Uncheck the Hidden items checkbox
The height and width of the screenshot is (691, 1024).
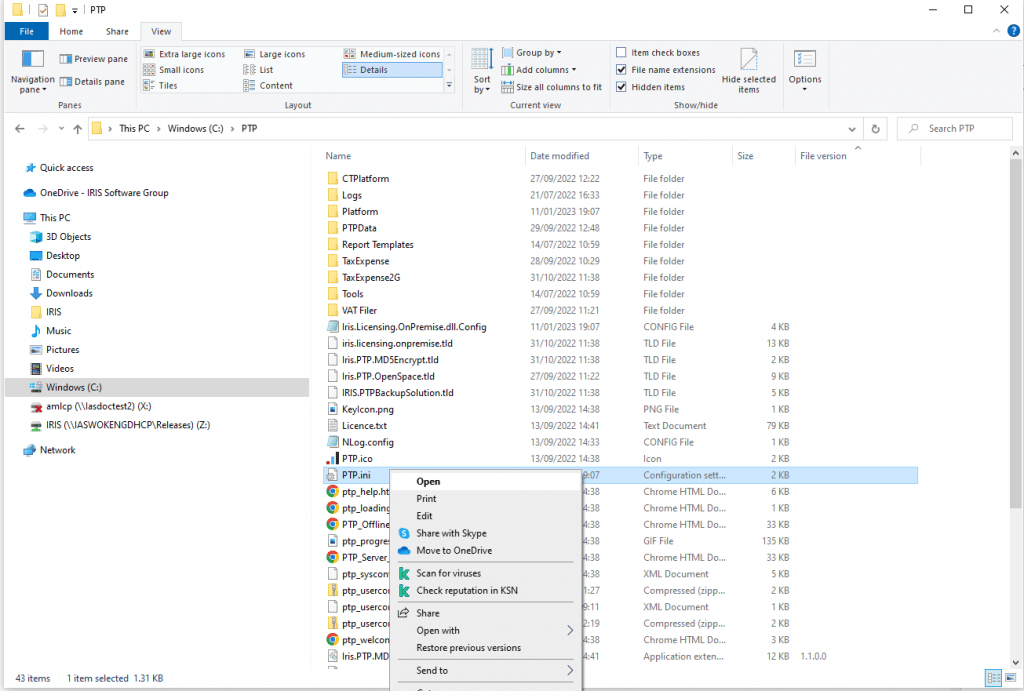[622, 87]
